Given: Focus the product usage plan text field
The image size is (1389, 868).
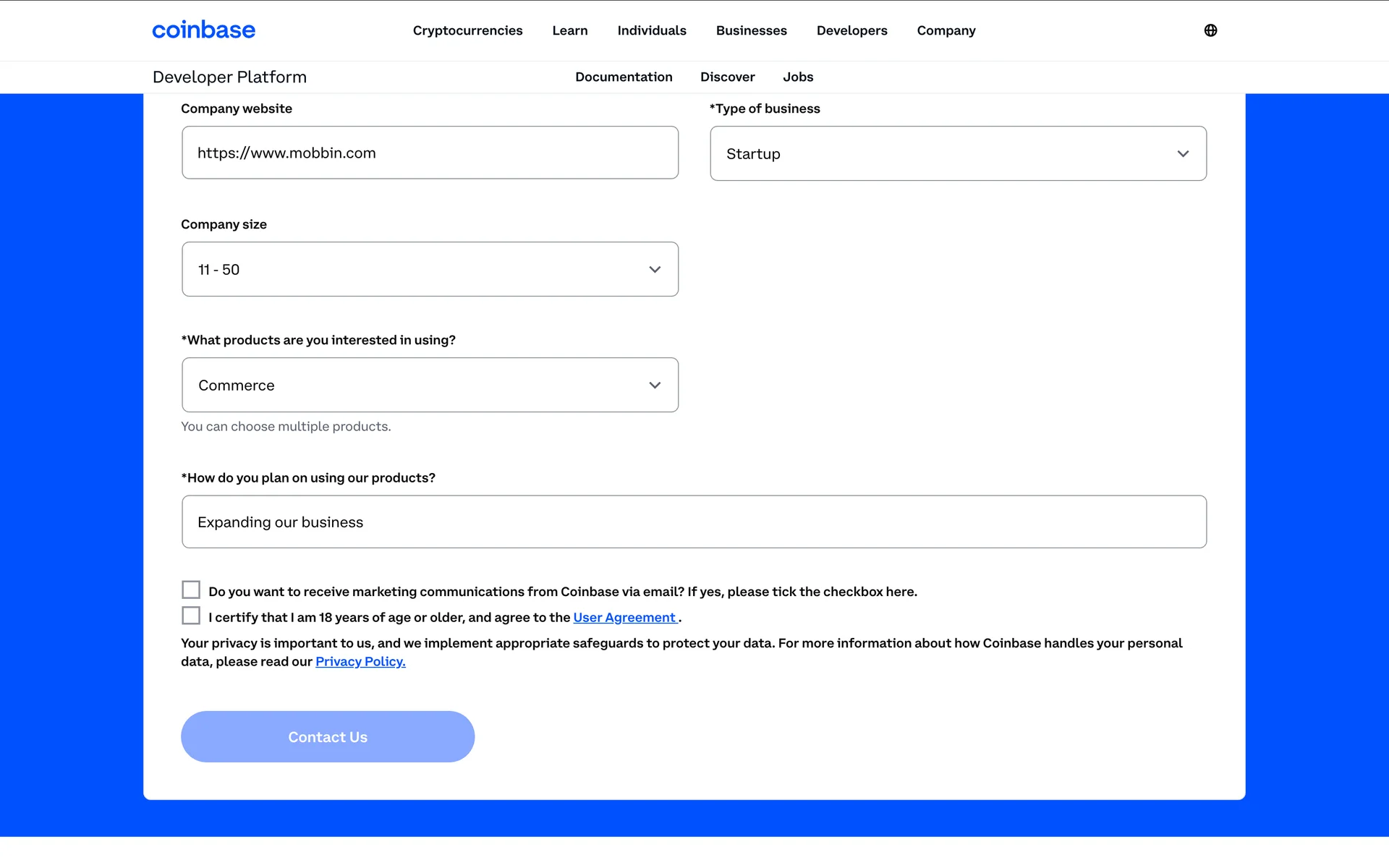Looking at the screenshot, I should coord(694,522).
